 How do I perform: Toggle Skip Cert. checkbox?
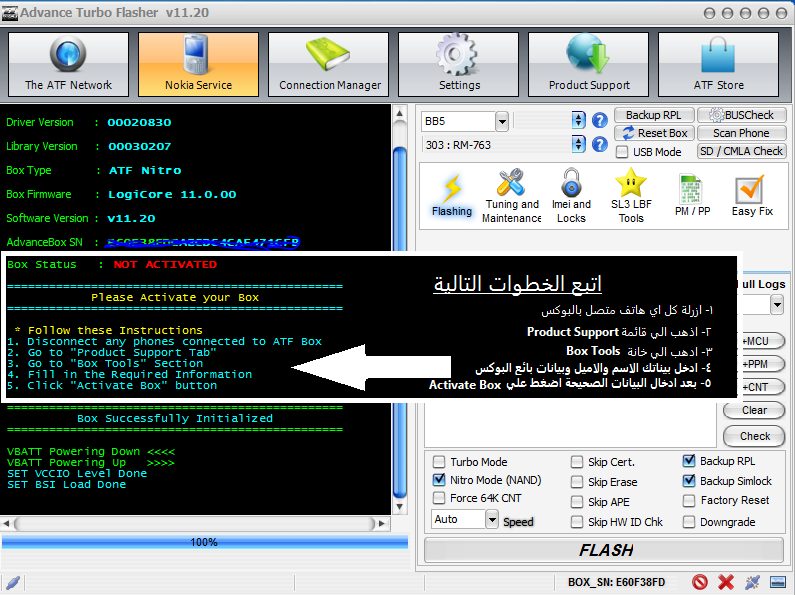pos(576,462)
